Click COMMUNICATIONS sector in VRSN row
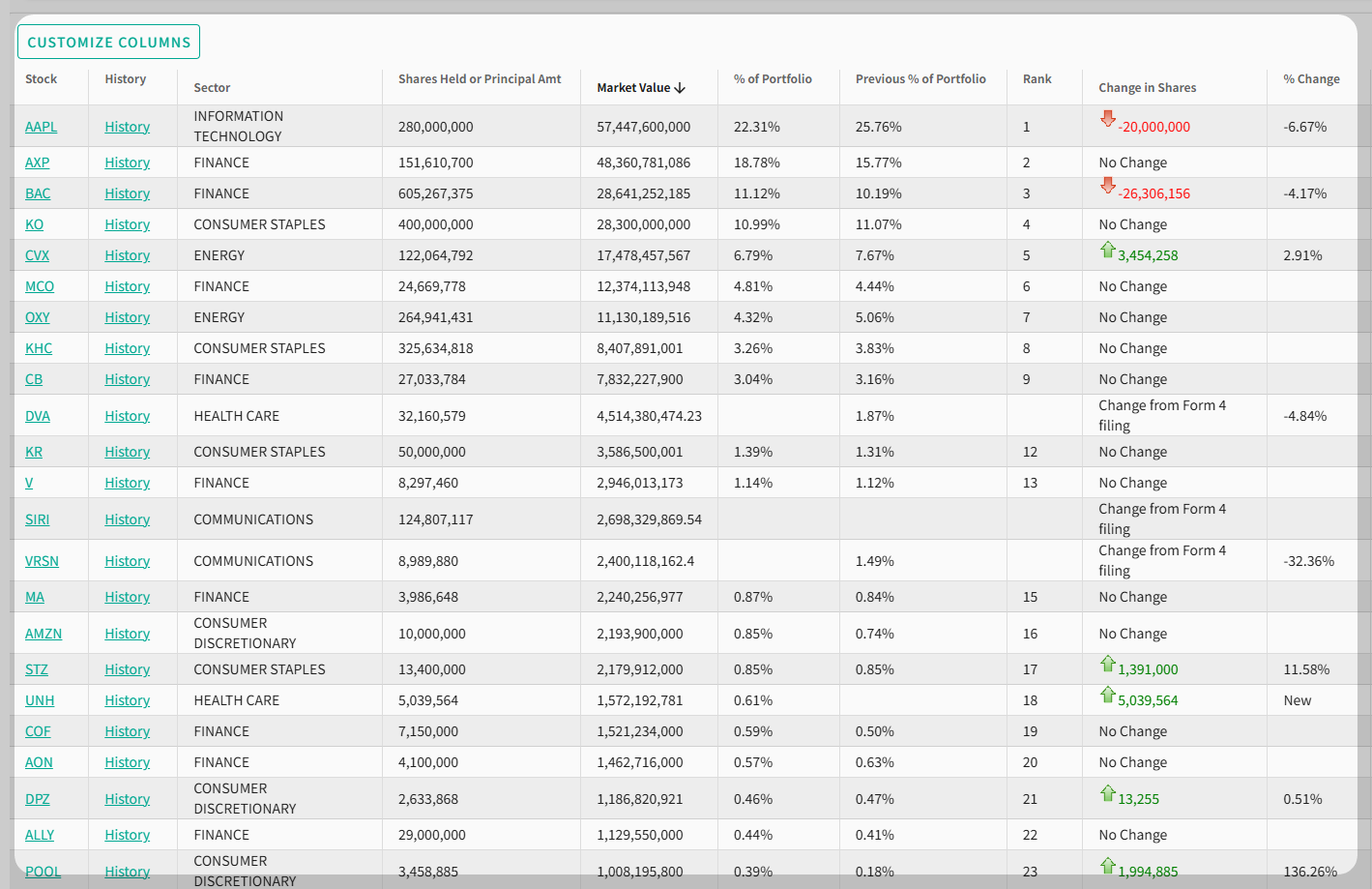Image resolution: width=1372 pixels, height=889 pixels. point(253,561)
